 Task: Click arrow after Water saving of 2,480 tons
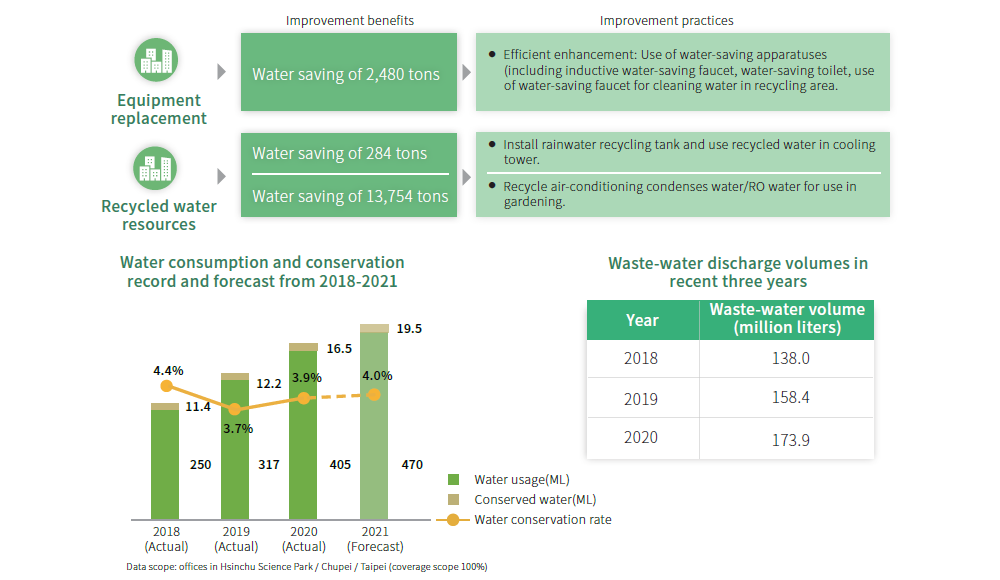click(465, 72)
